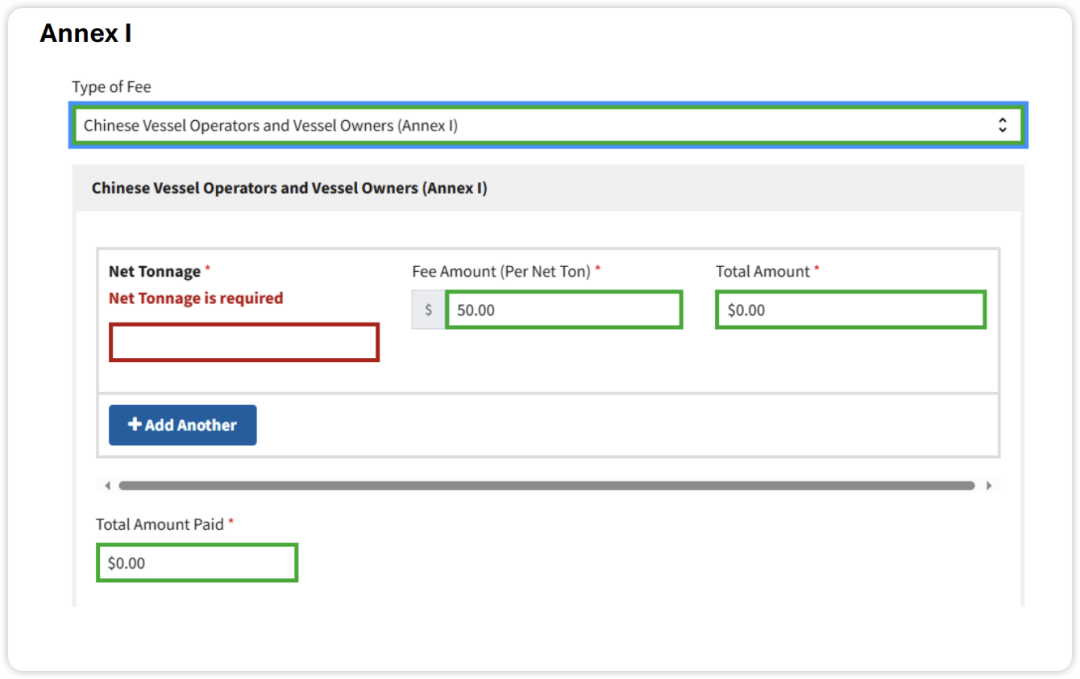Click the "Net Tonnage is required" error message
The image size is (1080, 679).
tap(196, 298)
